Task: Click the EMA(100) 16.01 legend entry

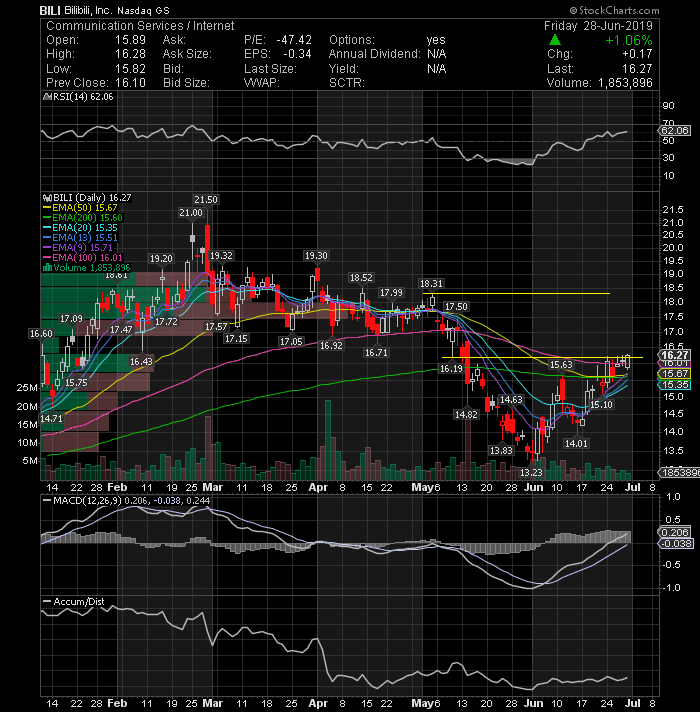Action: [x=83, y=257]
